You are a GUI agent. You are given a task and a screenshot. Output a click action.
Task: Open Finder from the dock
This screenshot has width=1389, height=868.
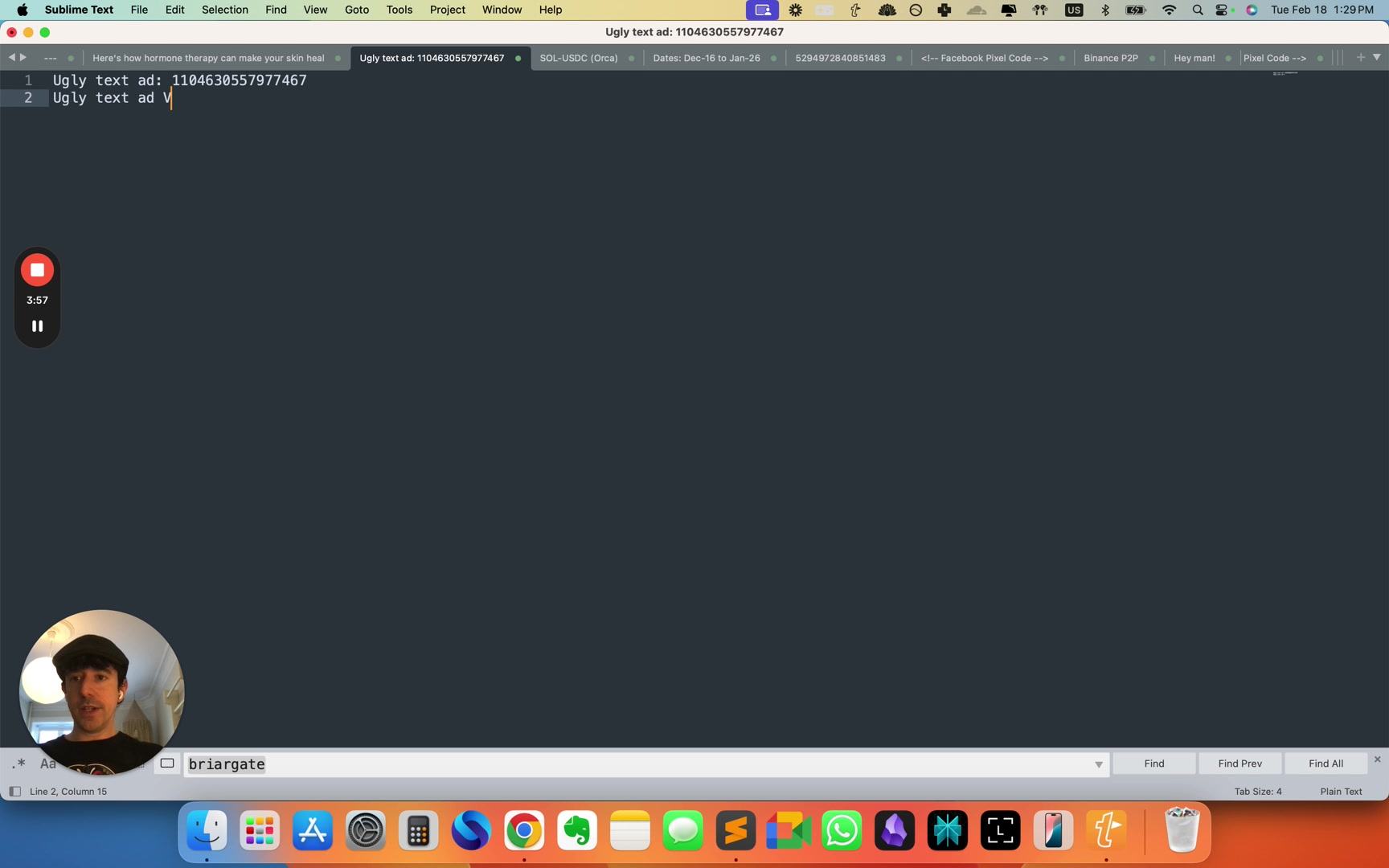pos(207,830)
